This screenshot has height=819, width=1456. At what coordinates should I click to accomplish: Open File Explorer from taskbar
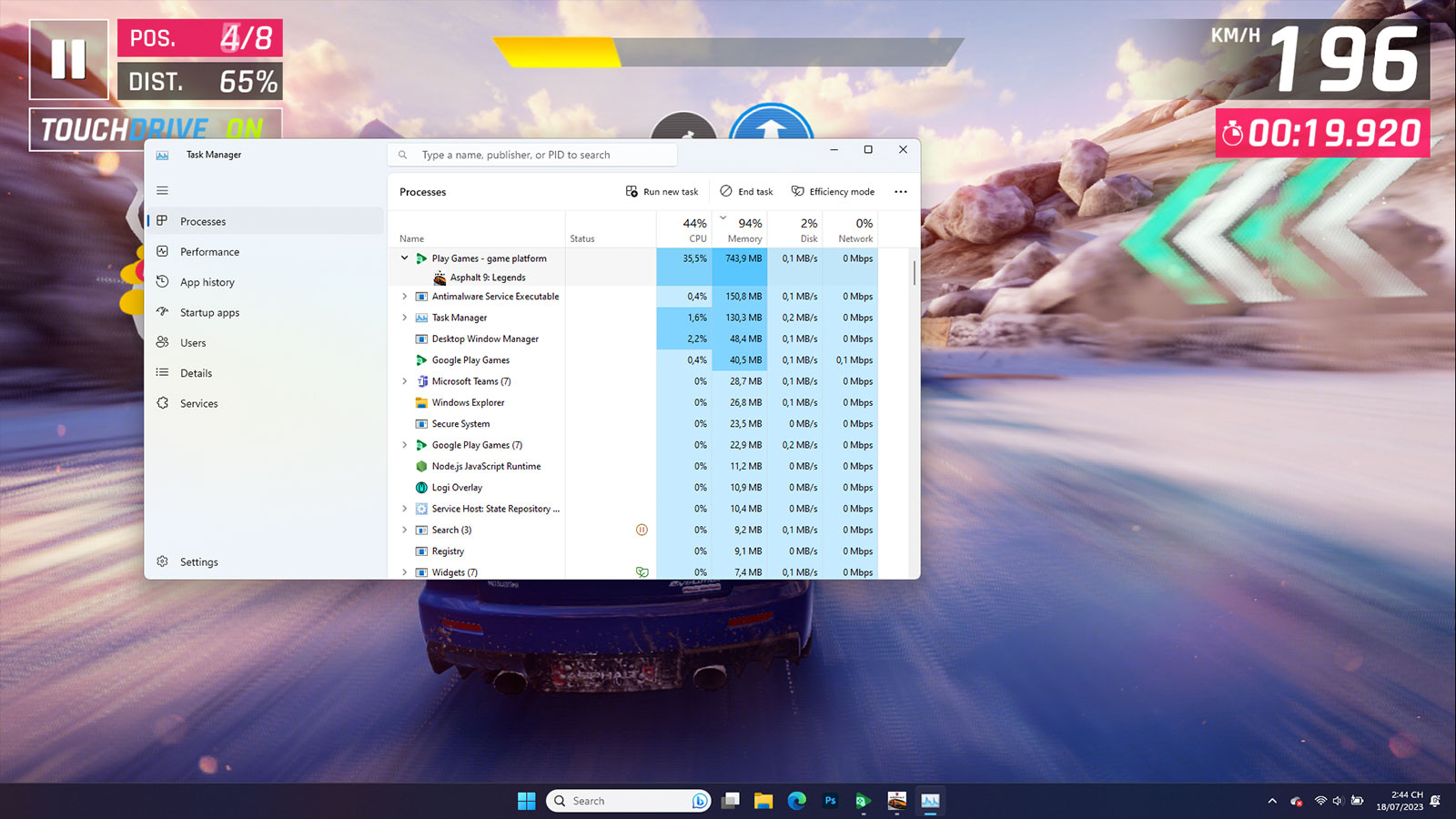763,801
